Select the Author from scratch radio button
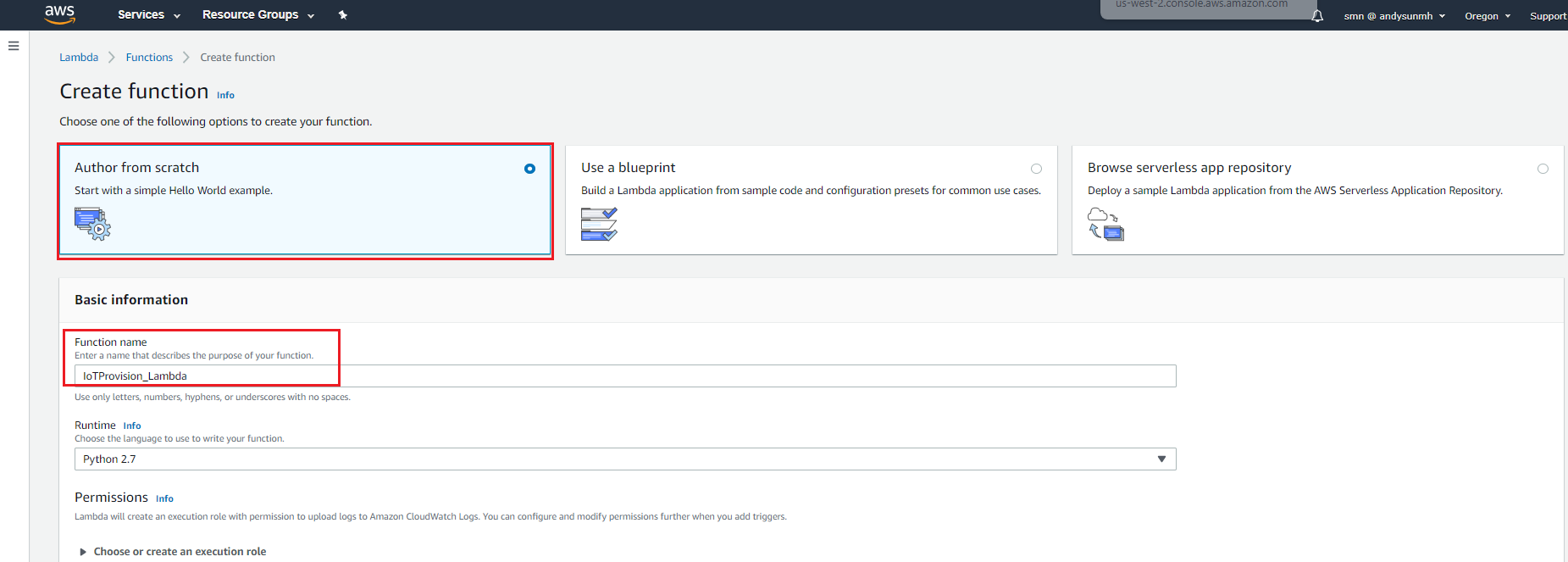 [x=529, y=169]
